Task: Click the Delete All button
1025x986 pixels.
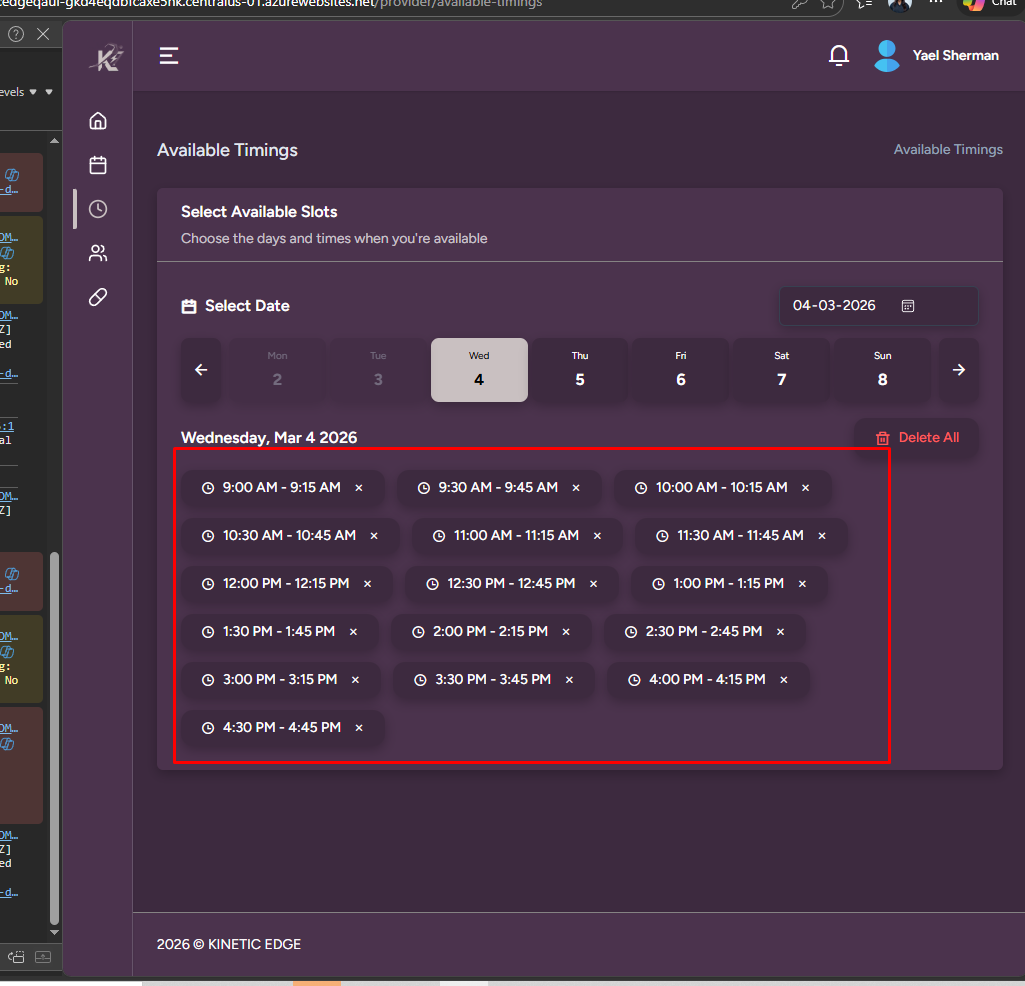Action: click(917, 438)
